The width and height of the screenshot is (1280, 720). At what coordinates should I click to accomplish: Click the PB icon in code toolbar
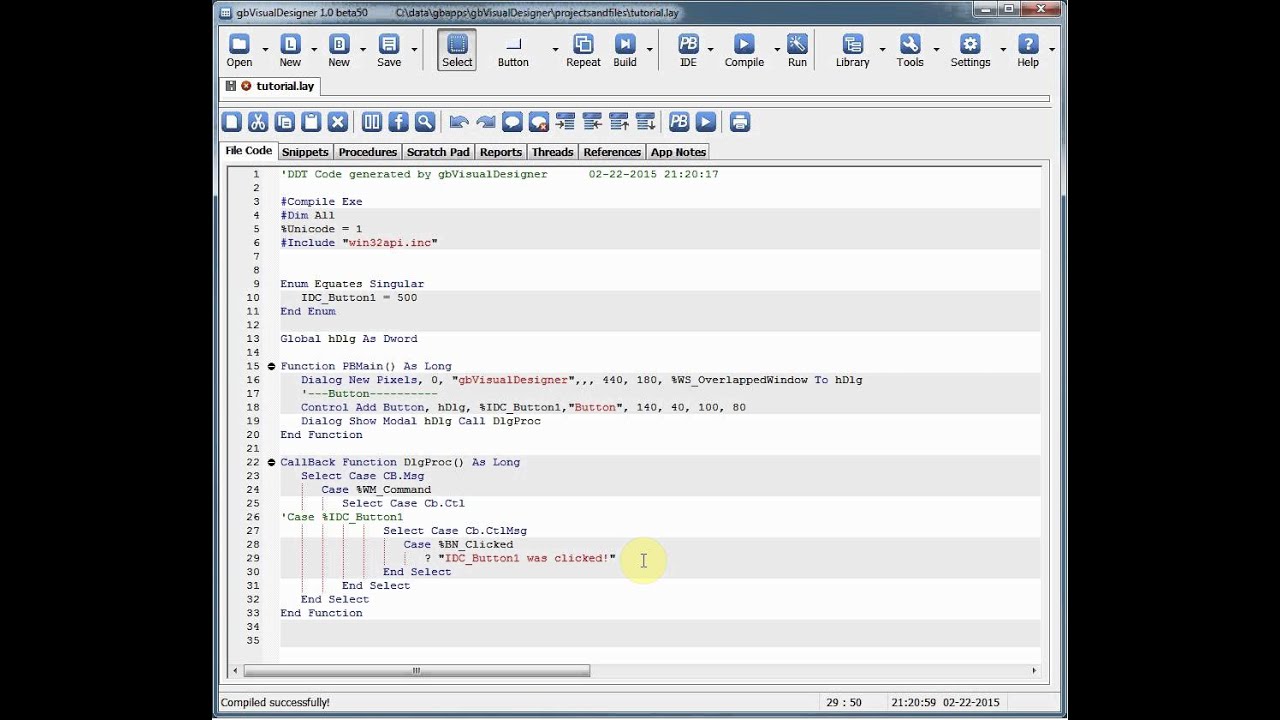679,122
